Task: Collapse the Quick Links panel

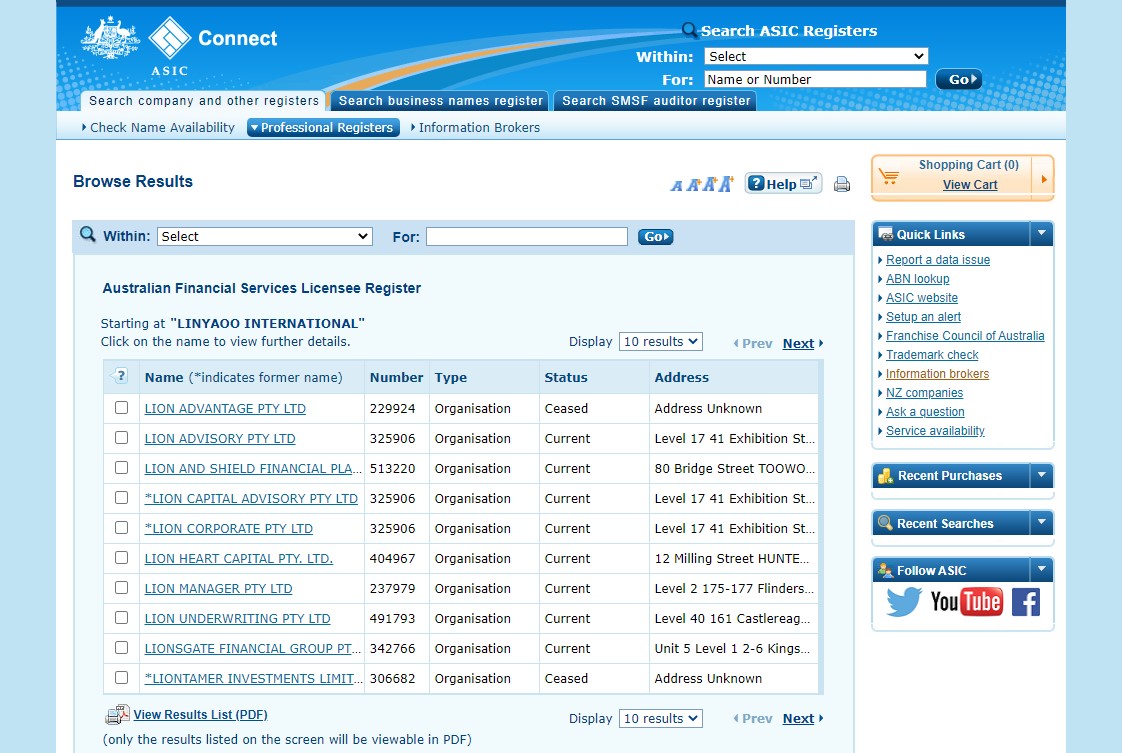Action: pyautogui.click(x=1042, y=234)
